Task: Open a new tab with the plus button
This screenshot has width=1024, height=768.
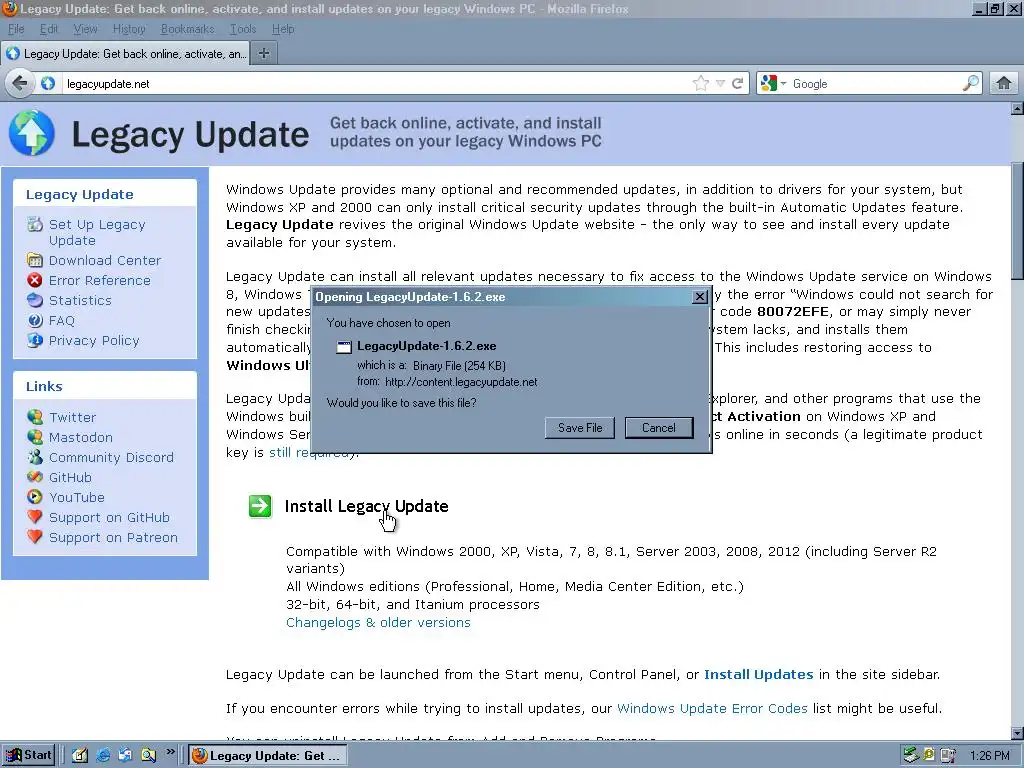Action: click(x=264, y=54)
